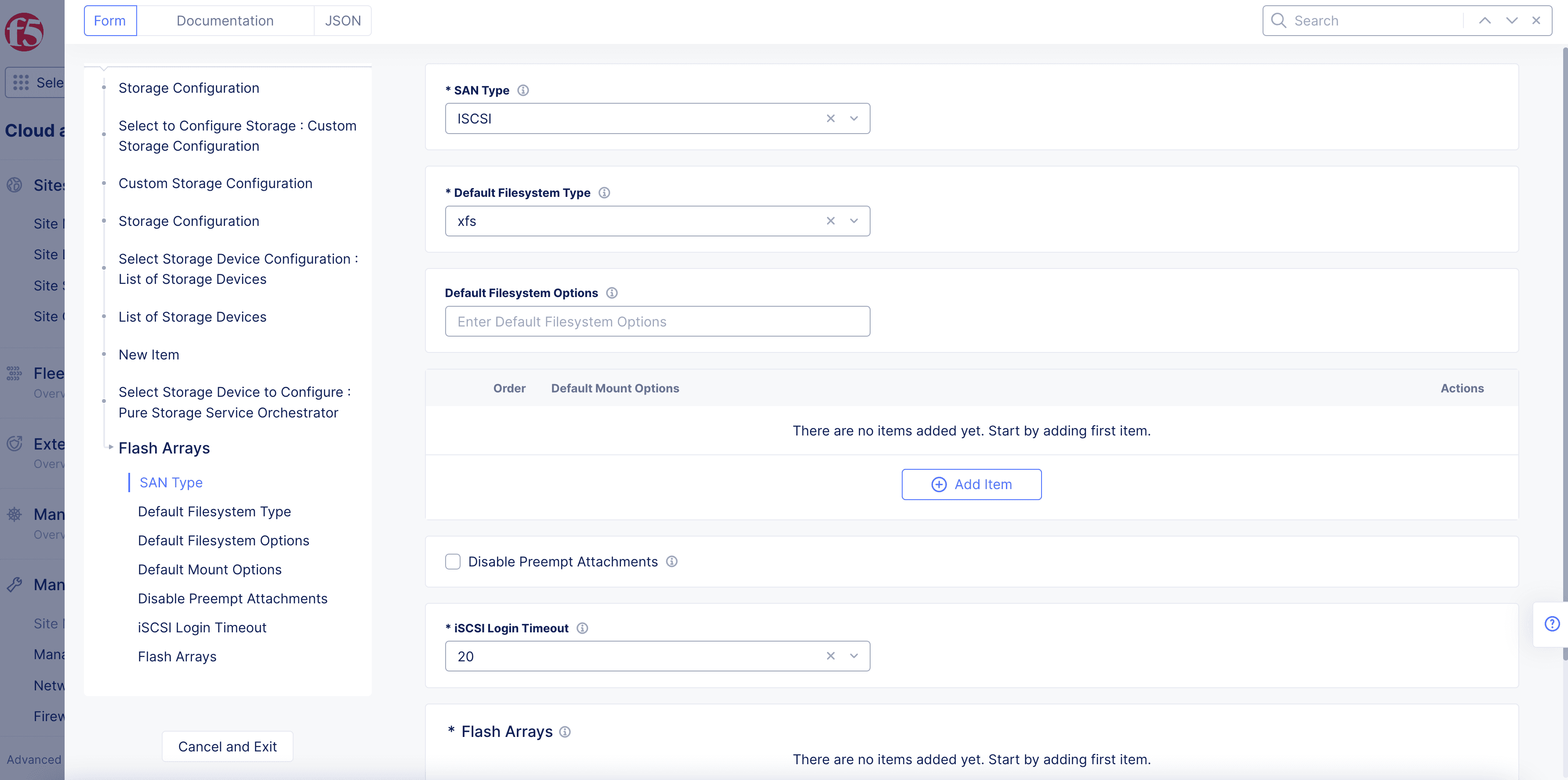Open the help question mark icon

coord(1552,624)
